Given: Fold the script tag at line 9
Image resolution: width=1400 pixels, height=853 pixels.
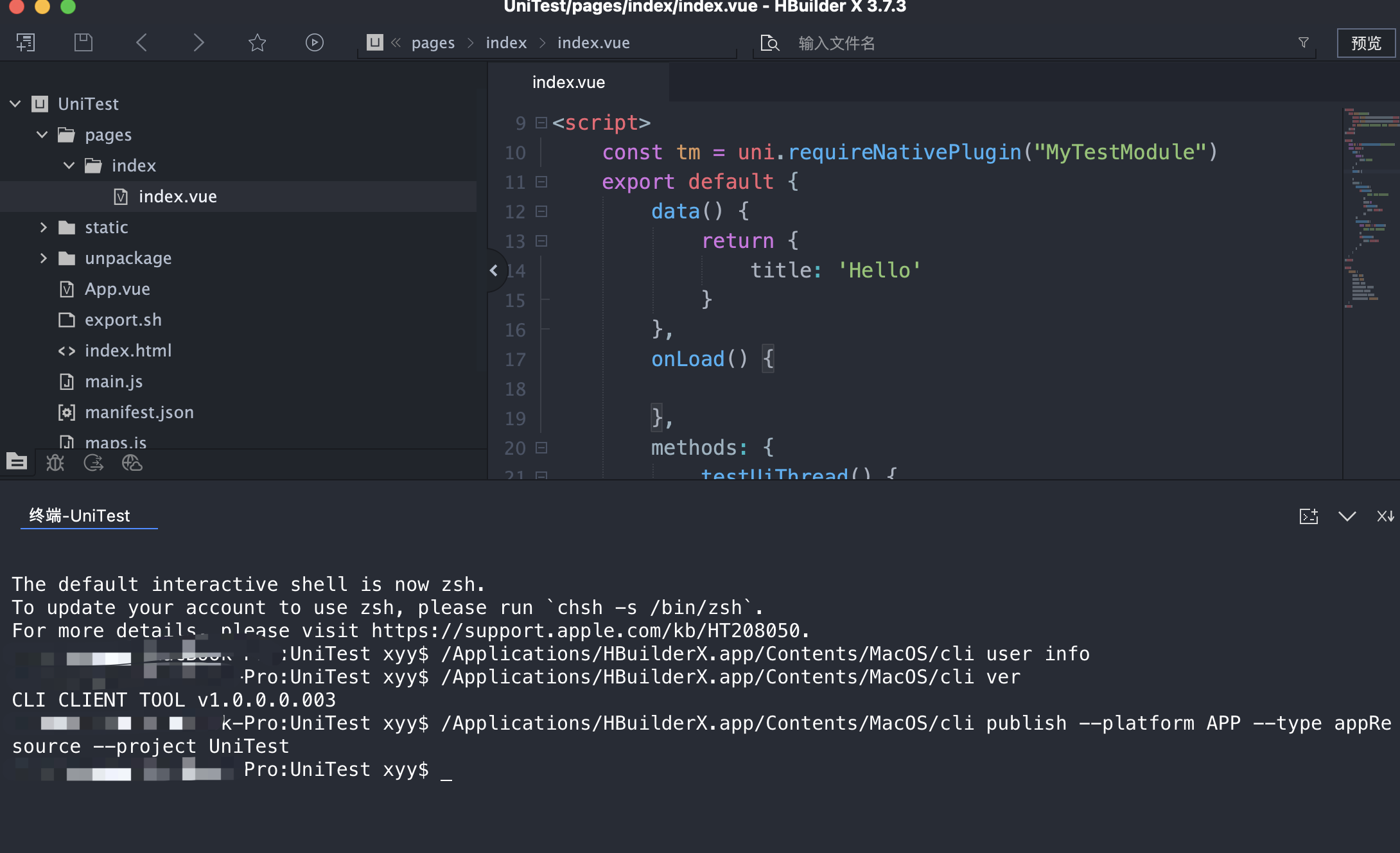Looking at the screenshot, I should click(x=541, y=122).
